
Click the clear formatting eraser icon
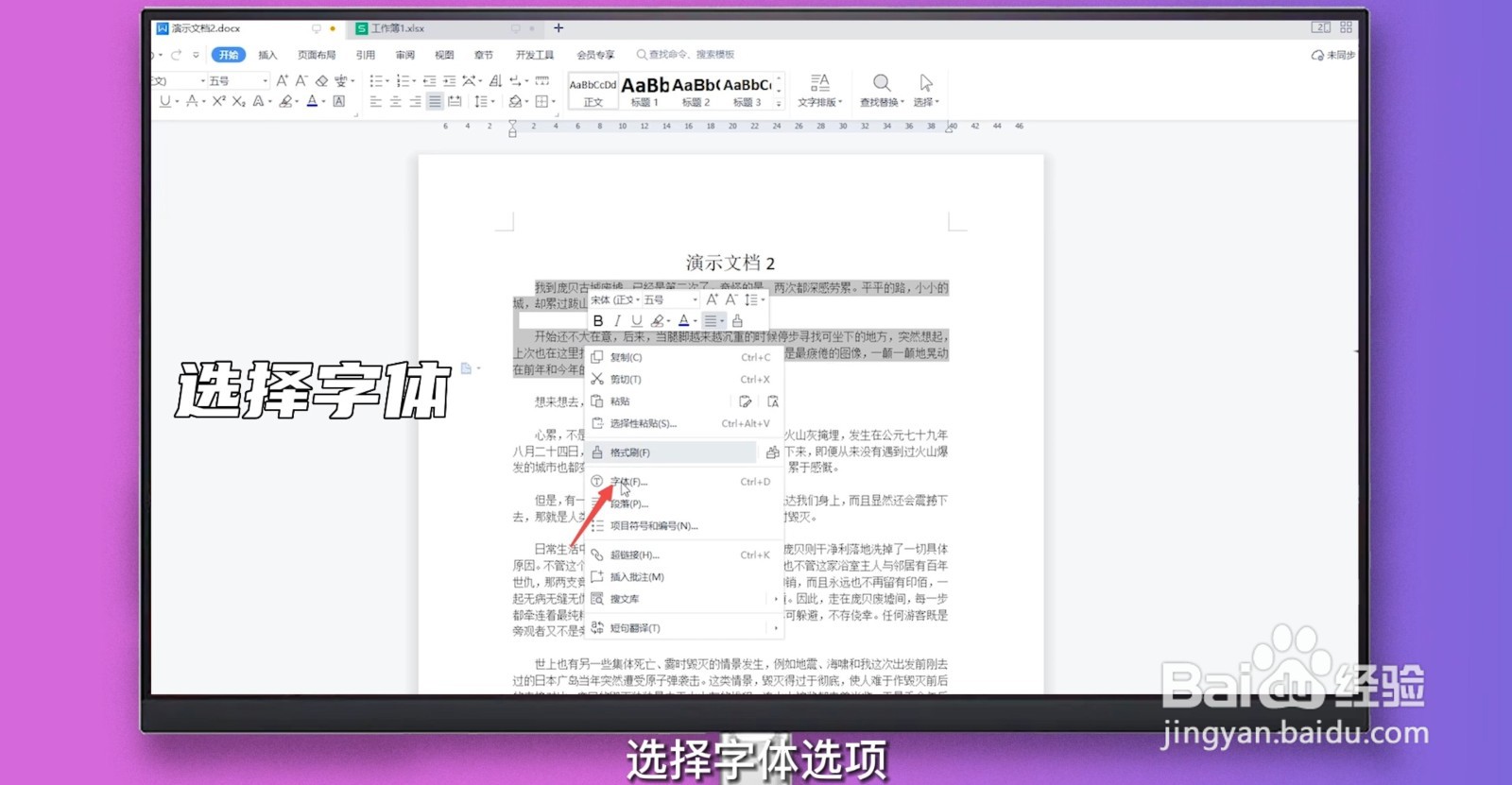tap(321, 81)
